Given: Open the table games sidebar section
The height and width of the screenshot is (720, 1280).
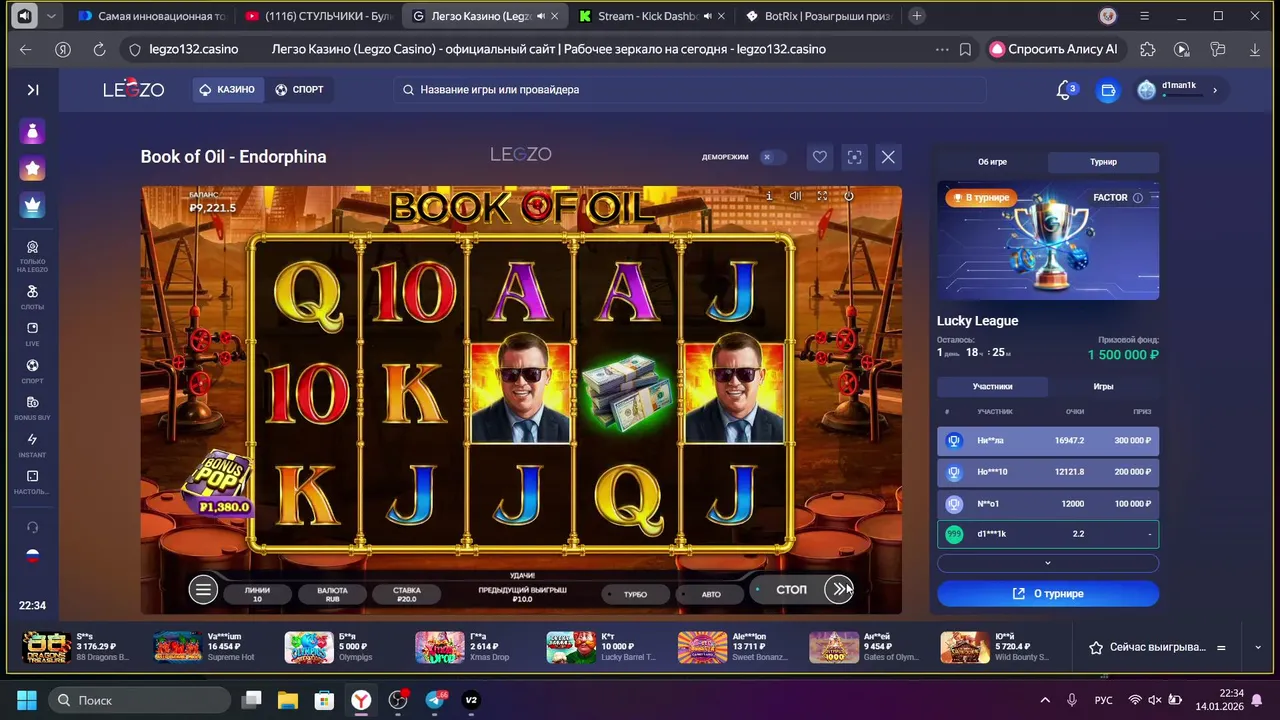Looking at the screenshot, I should [32, 483].
